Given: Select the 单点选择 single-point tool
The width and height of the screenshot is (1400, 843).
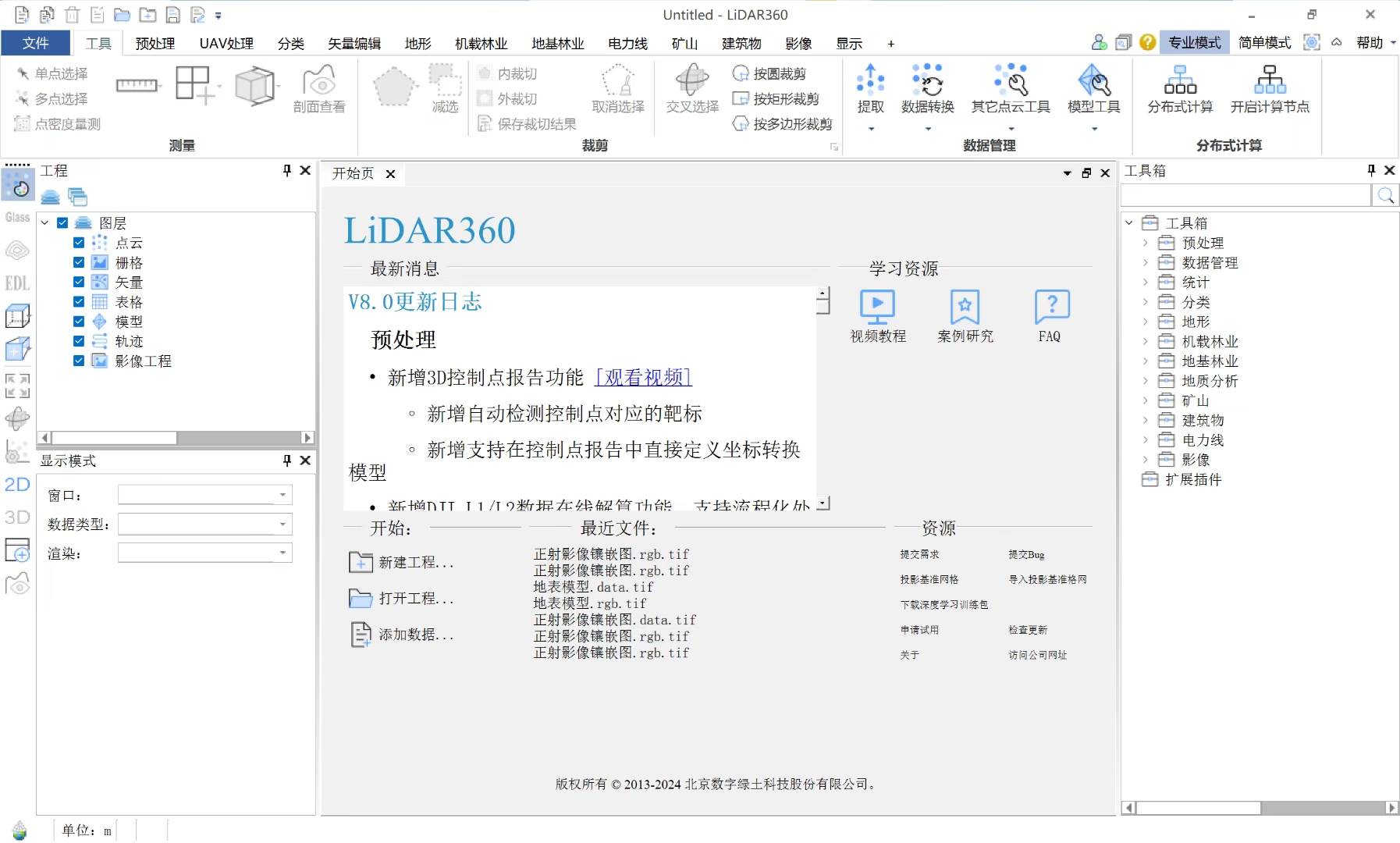Looking at the screenshot, I should point(52,73).
